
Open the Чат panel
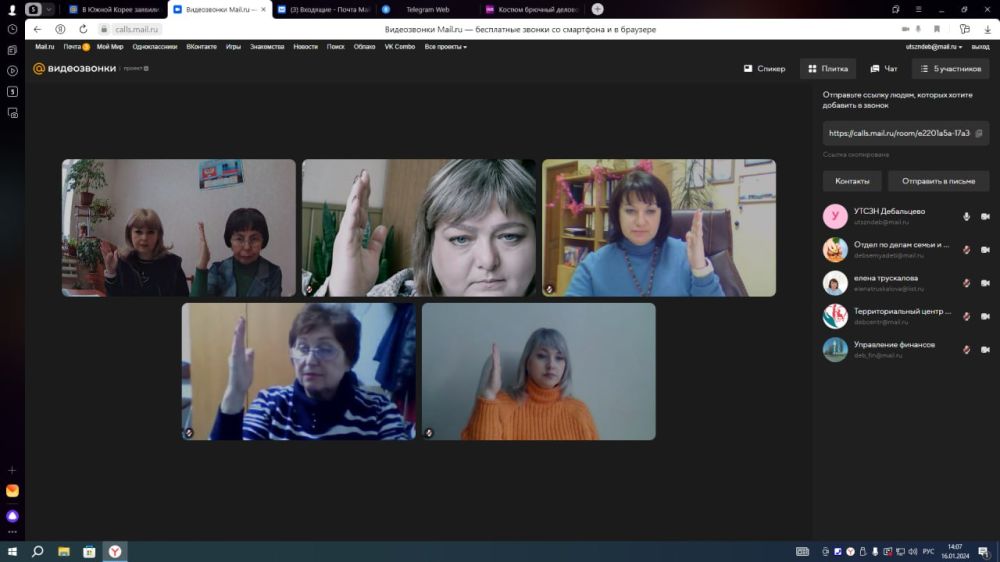pos(884,68)
